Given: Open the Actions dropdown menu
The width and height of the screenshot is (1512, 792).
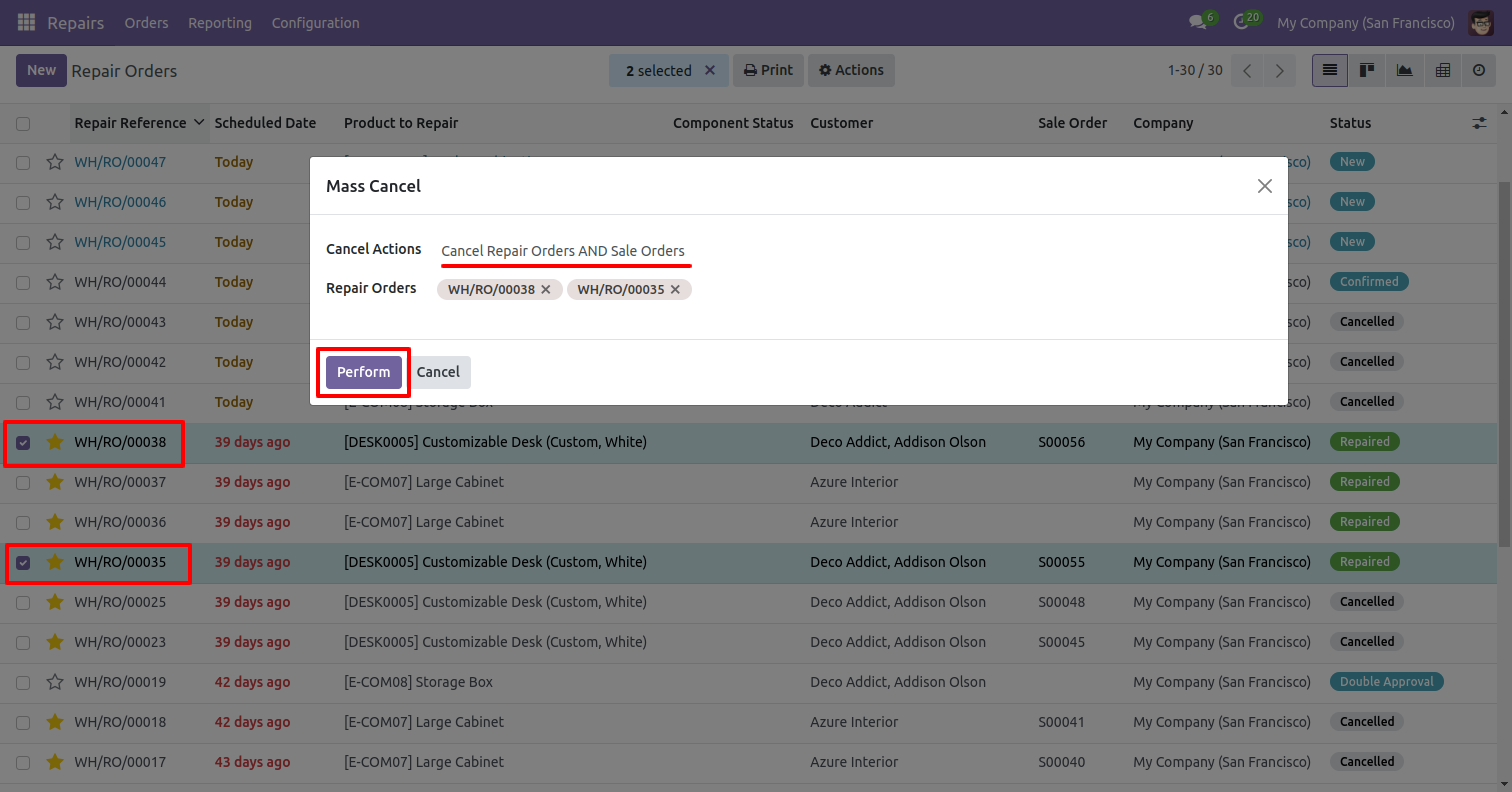Looking at the screenshot, I should (x=851, y=71).
